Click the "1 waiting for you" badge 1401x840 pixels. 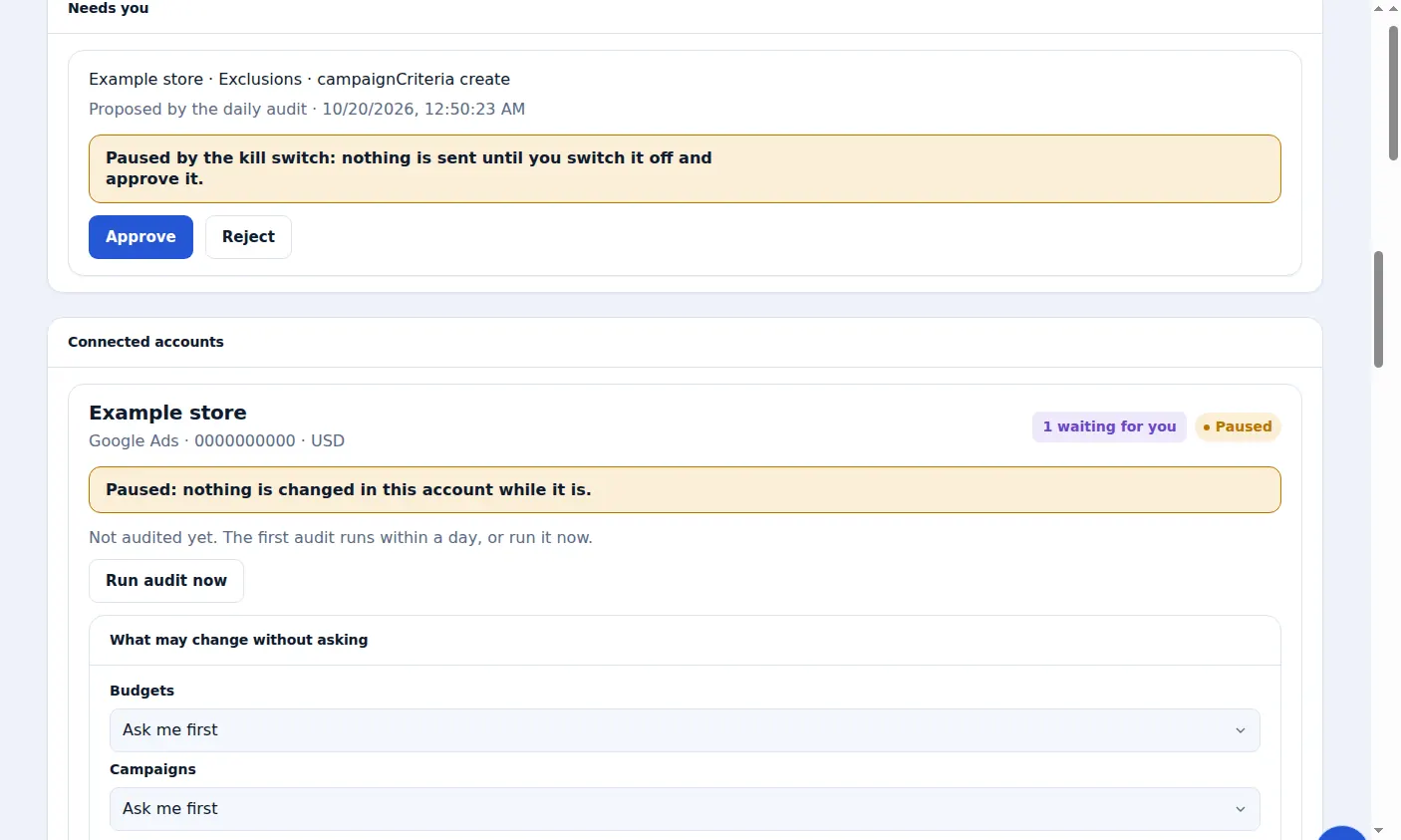click(1109, 426)
